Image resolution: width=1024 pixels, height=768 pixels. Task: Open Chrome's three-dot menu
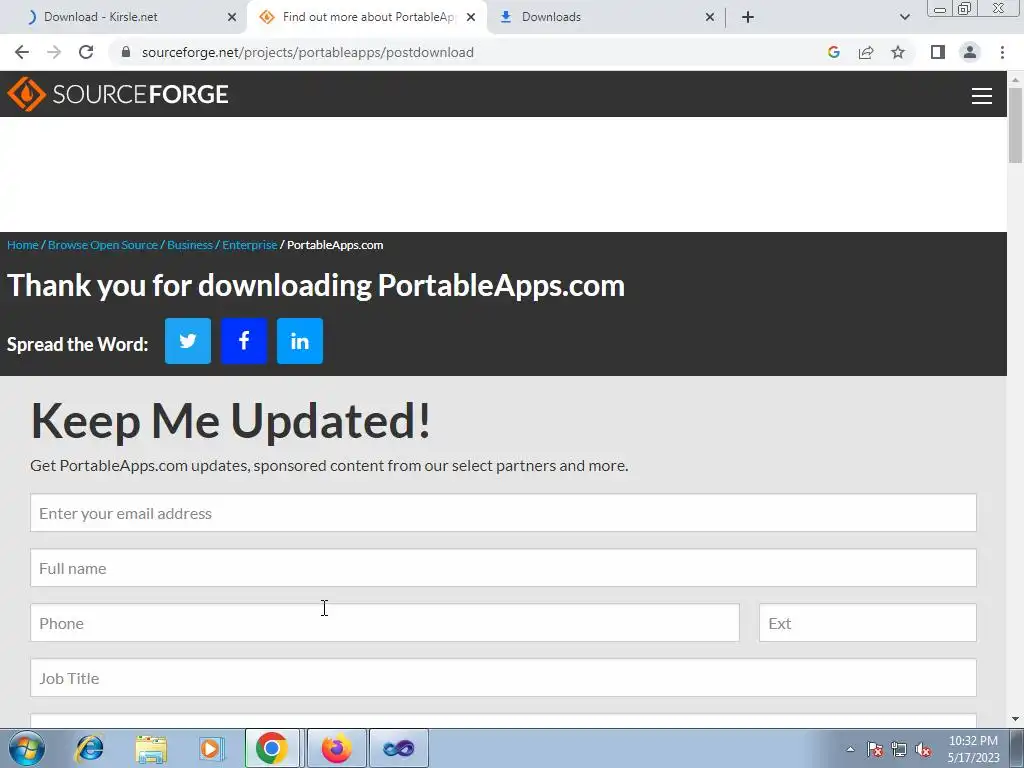pyautogui.click(x=1002, y=52)
